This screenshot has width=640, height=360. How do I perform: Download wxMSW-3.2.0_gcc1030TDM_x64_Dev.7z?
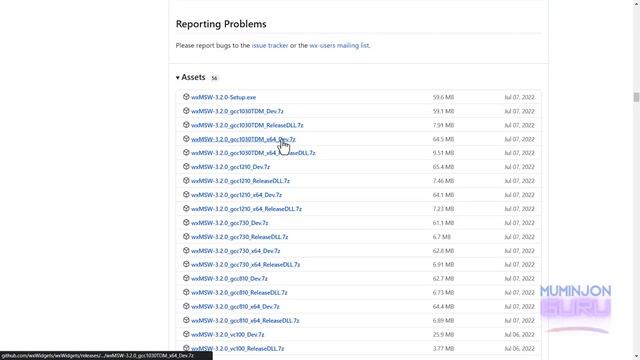243,139
